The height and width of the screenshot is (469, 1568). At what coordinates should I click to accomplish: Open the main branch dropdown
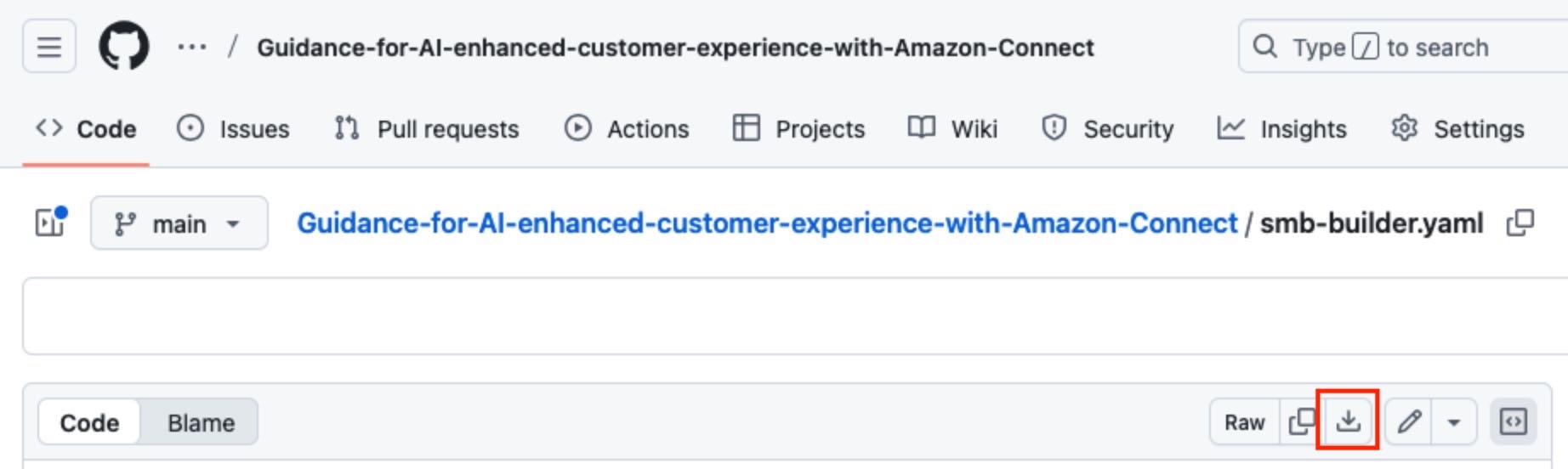tap(179, 223)
